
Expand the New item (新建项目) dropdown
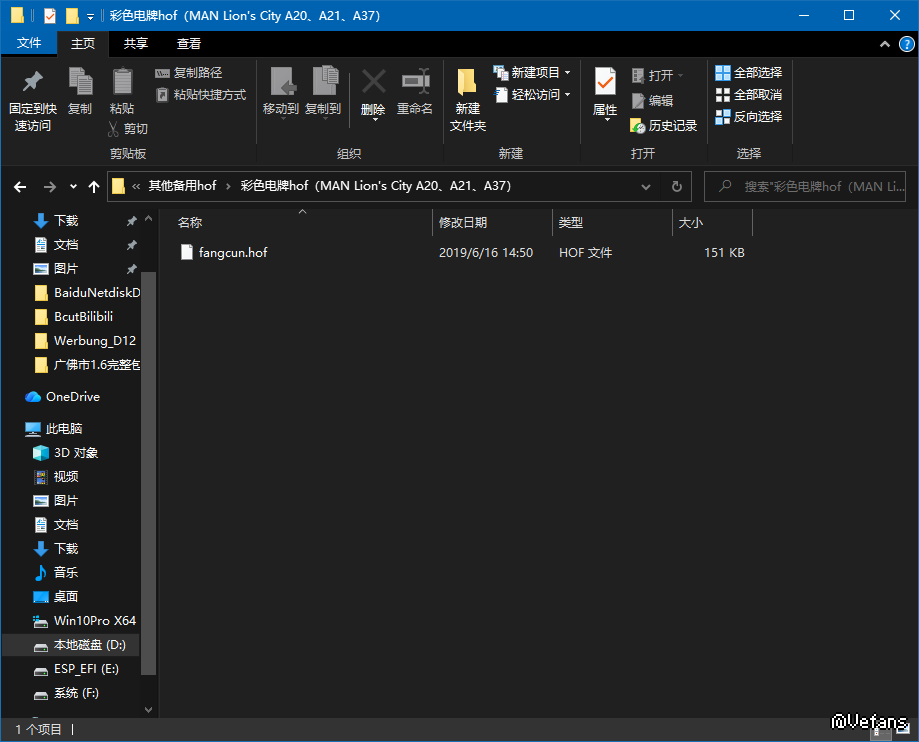567,73
